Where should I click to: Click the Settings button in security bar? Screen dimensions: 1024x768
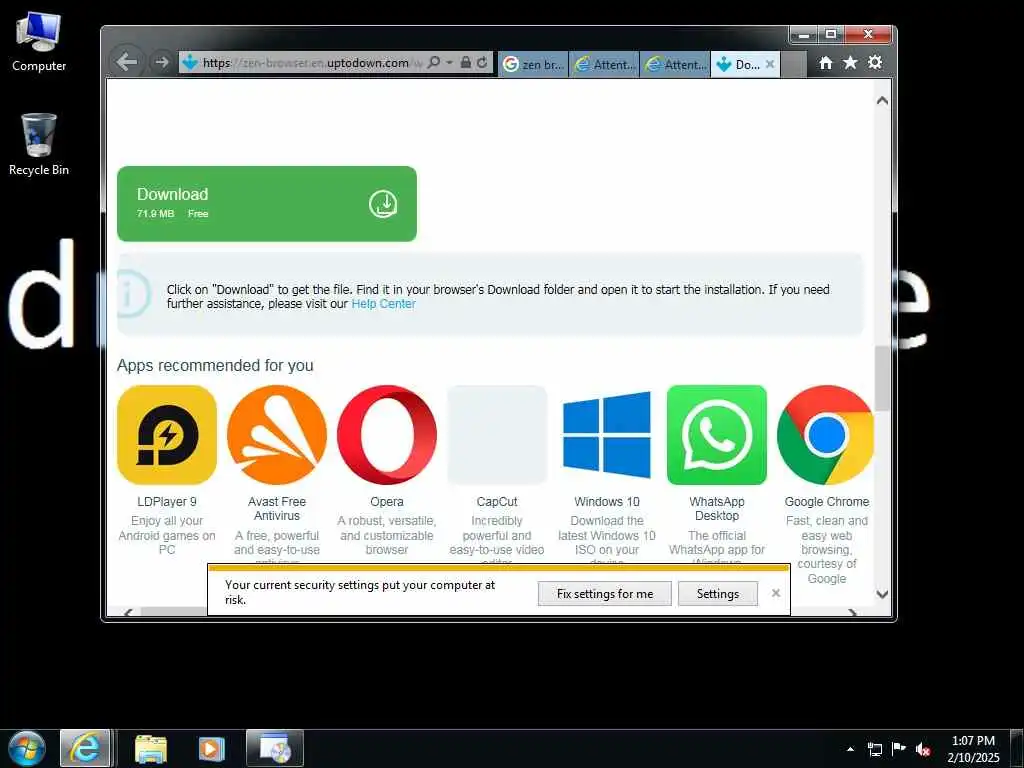pos(718,594)
